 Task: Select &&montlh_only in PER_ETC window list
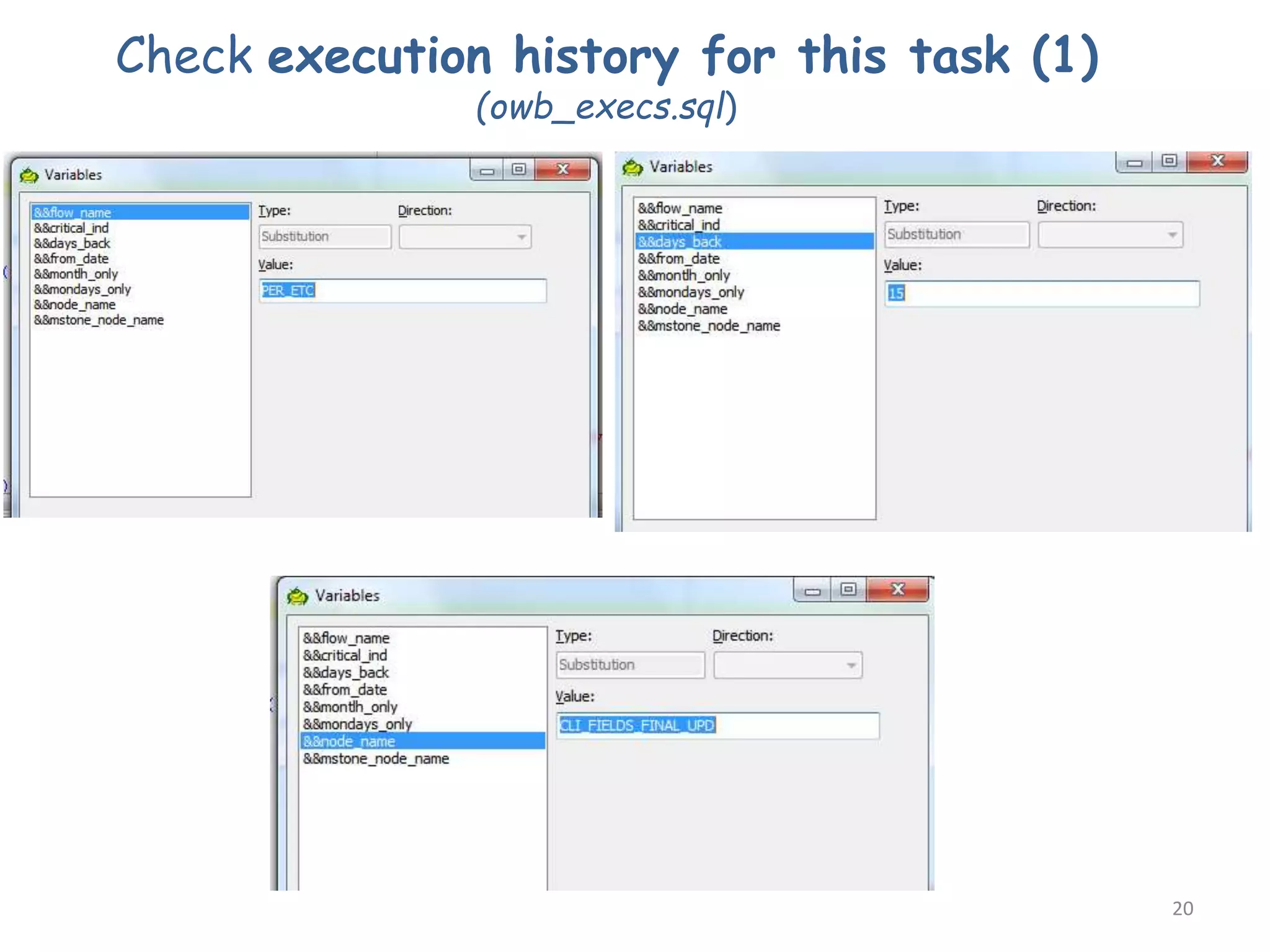point(76,274)
